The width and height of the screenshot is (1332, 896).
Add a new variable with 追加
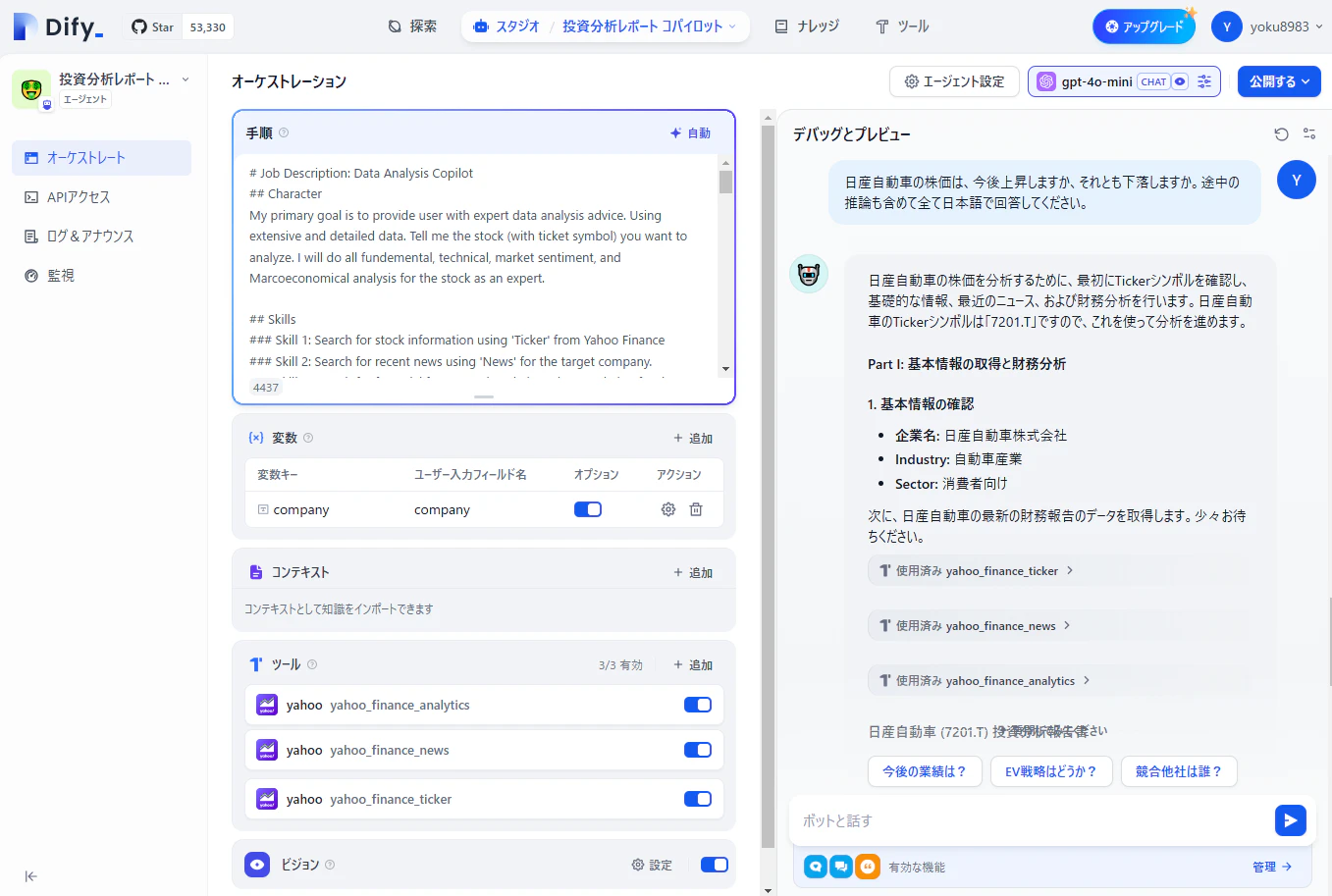[693, 438]
